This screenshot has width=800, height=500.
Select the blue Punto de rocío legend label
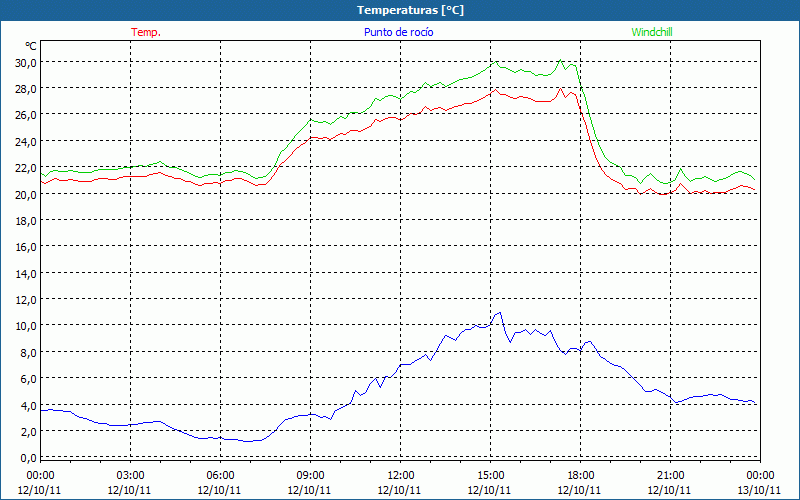tap(398, 32)
